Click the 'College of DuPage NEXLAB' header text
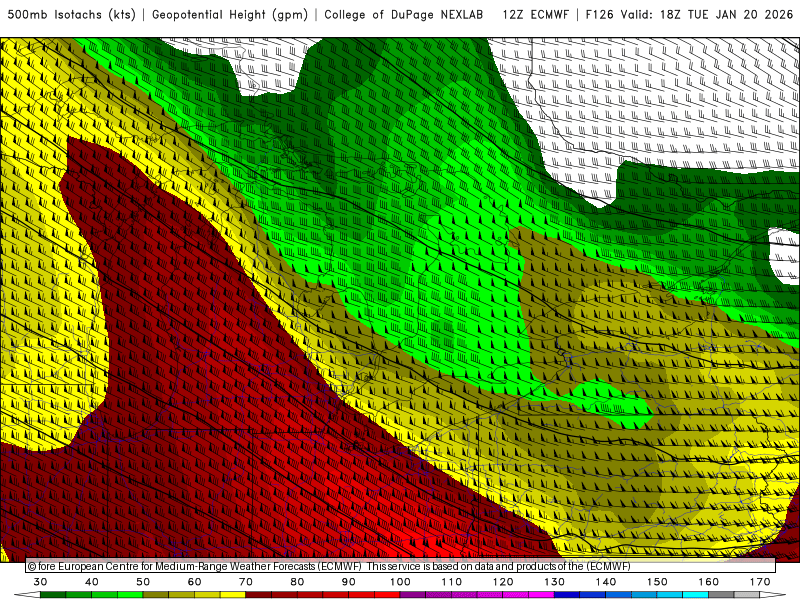 point(404,14)
